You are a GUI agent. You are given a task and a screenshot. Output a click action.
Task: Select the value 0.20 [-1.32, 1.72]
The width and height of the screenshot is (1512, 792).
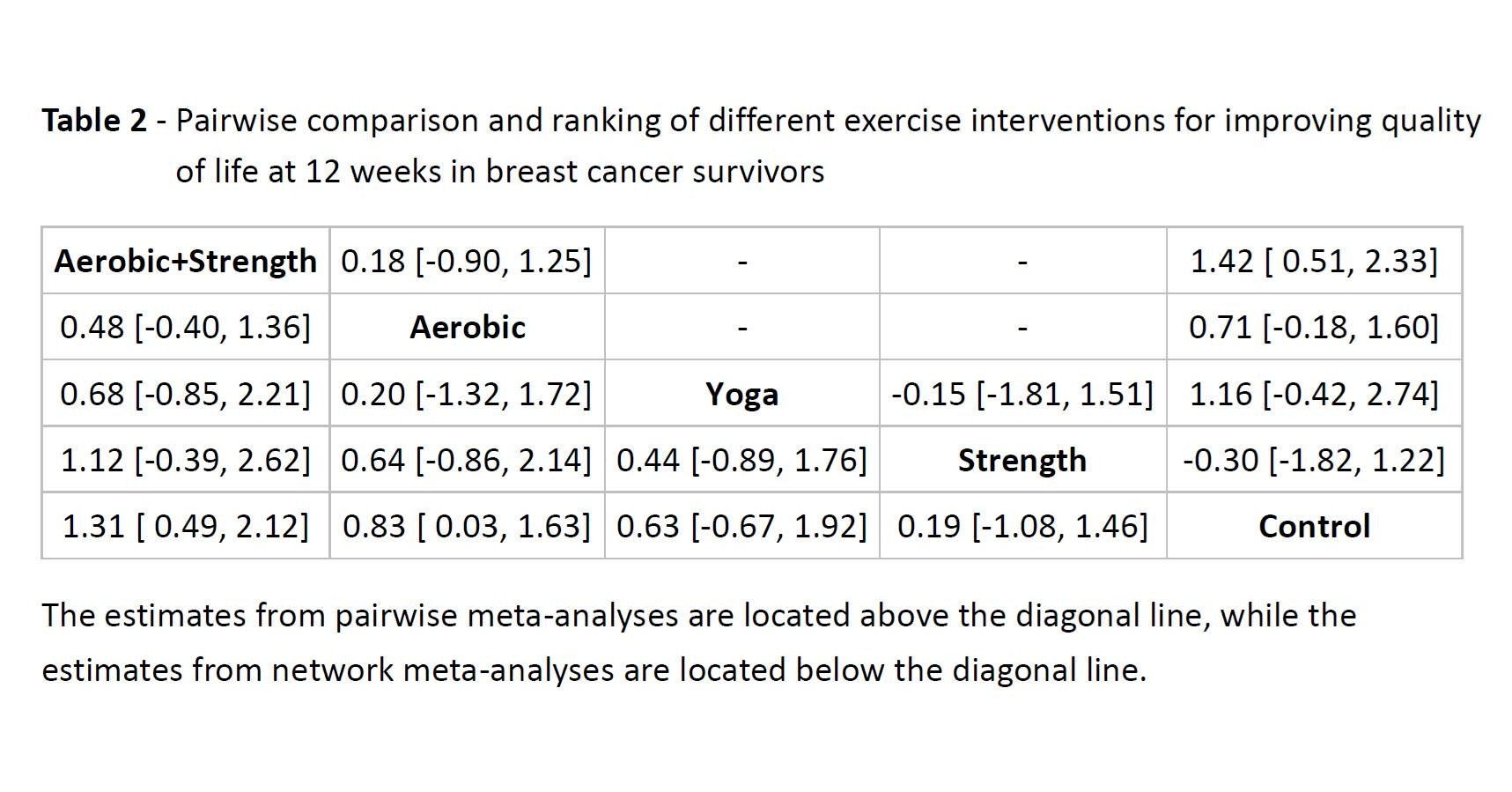[x=466, y=394]
